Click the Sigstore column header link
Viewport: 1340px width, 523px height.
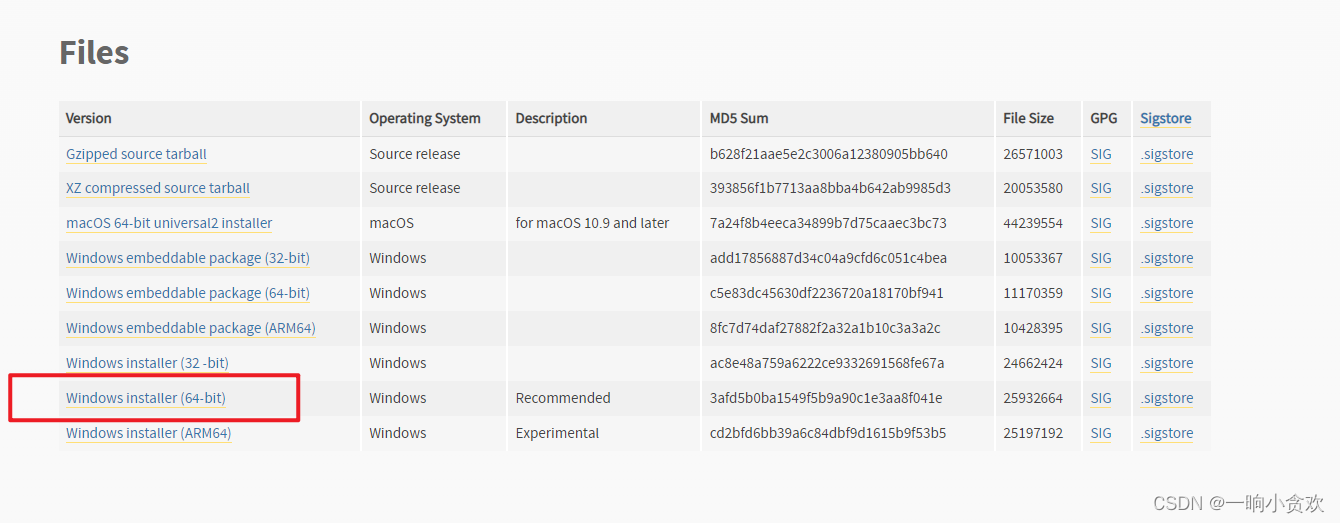(x=1166, y=118)
